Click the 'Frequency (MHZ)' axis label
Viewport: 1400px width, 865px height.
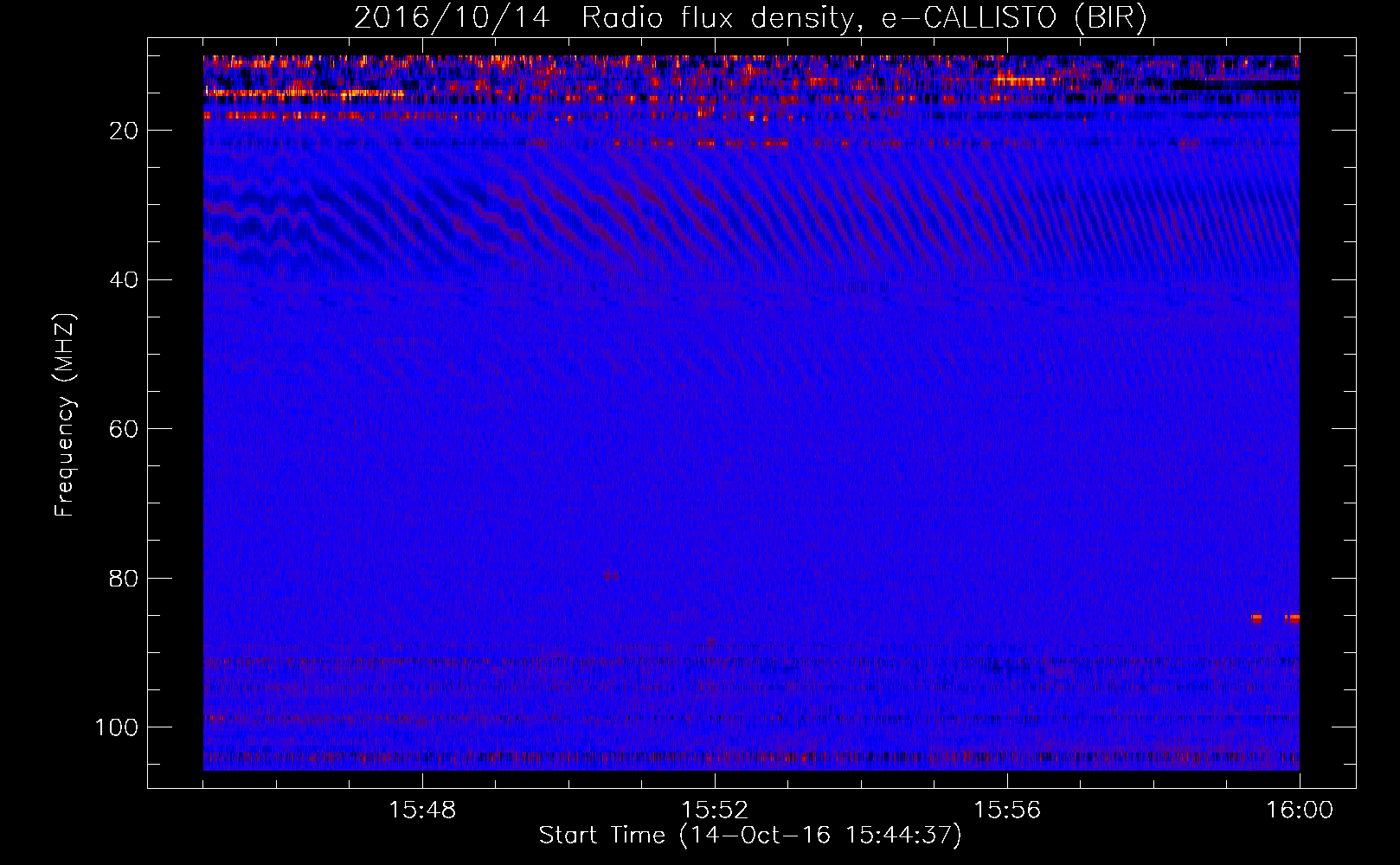tap(66, 415)
